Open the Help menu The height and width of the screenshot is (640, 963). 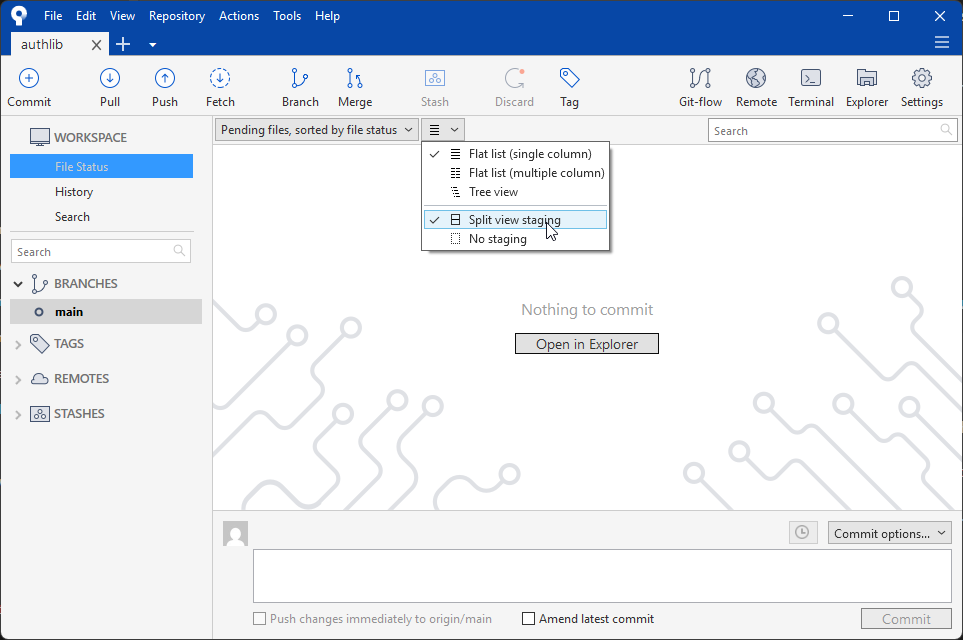pyautogui.click(x=327, y=16)
